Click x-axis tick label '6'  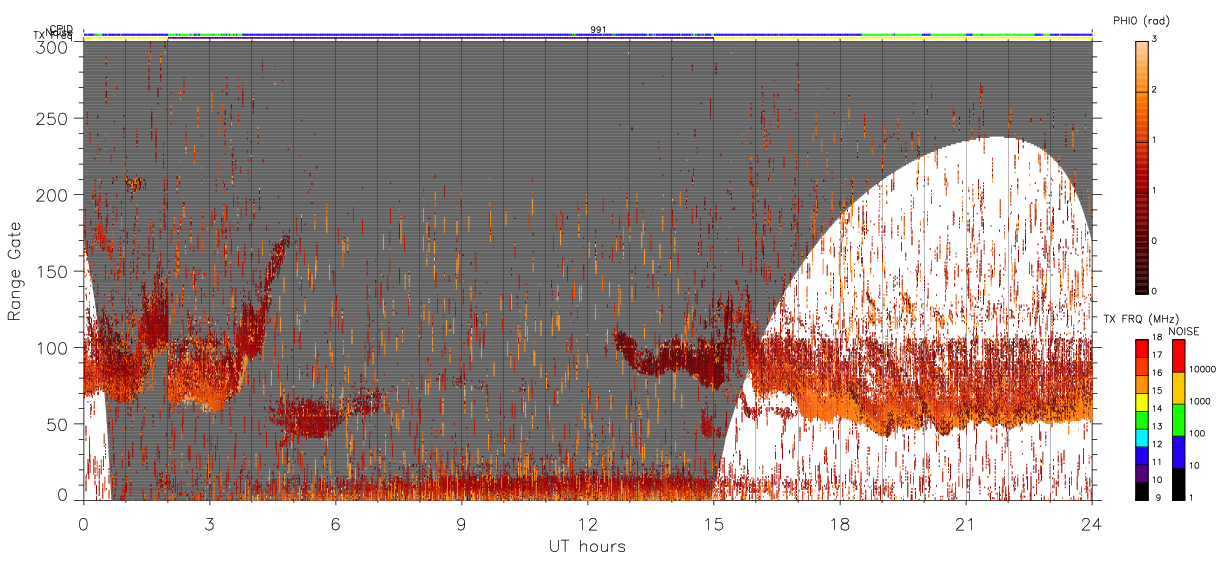tap(335, 524)
